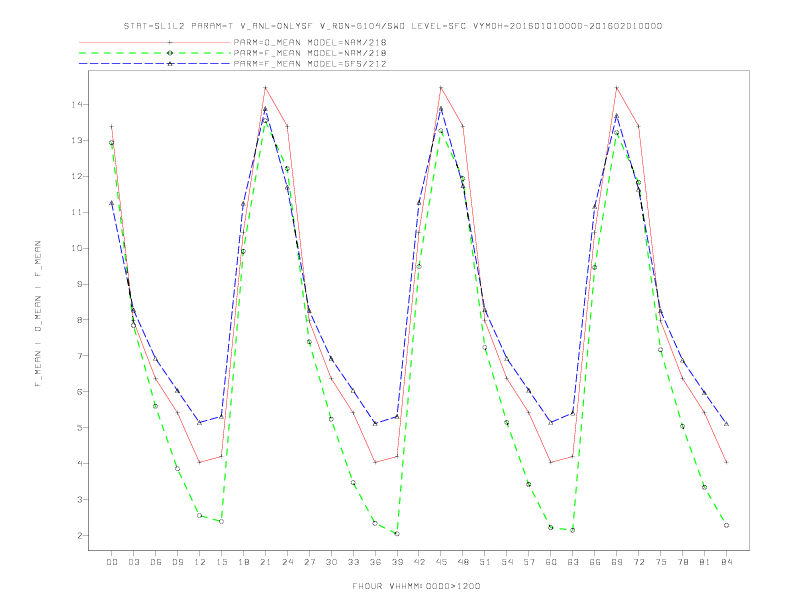Click the blue triangle data point at hour 84
The image size is (792, 612).
(726, 424)
